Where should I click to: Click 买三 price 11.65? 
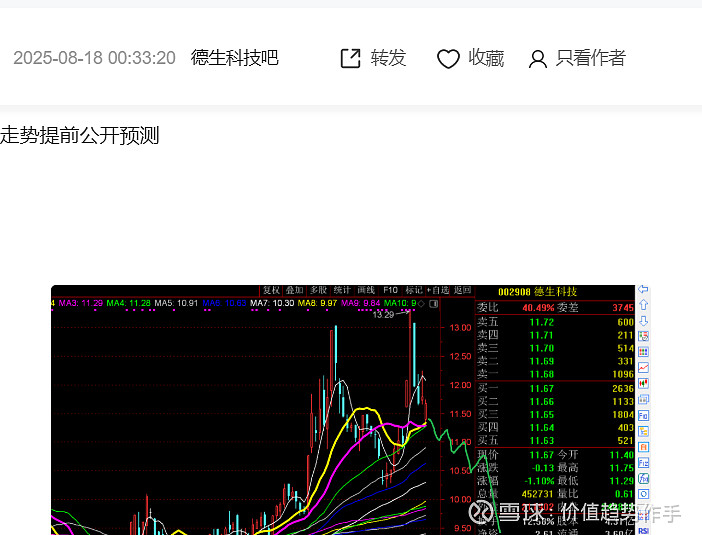pyautogui.click(x=542, y=415)
